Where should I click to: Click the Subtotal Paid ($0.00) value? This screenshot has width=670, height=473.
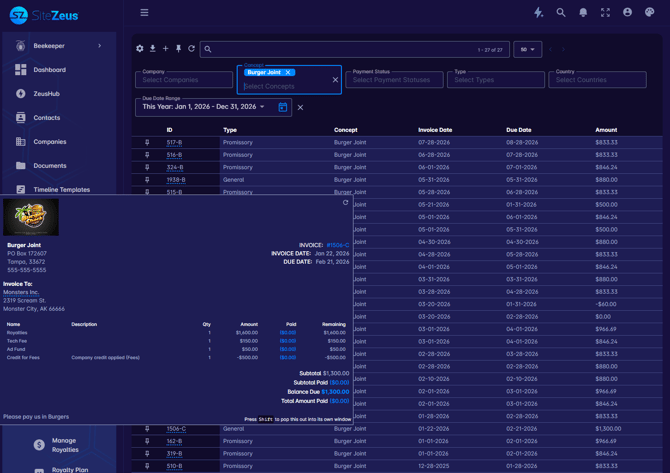click(339, 382)
